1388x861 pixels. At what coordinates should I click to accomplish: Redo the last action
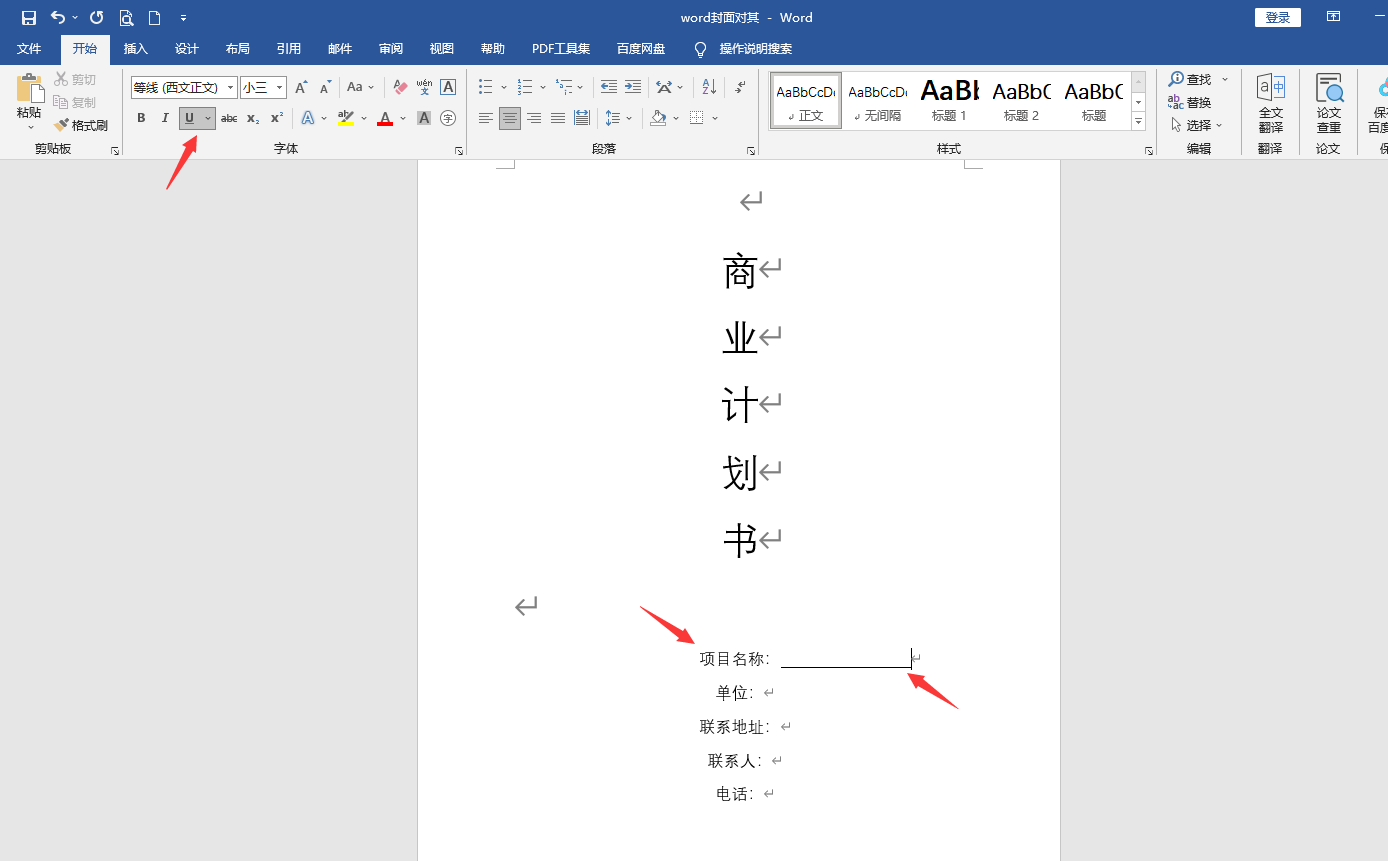(x=96, y=18)
